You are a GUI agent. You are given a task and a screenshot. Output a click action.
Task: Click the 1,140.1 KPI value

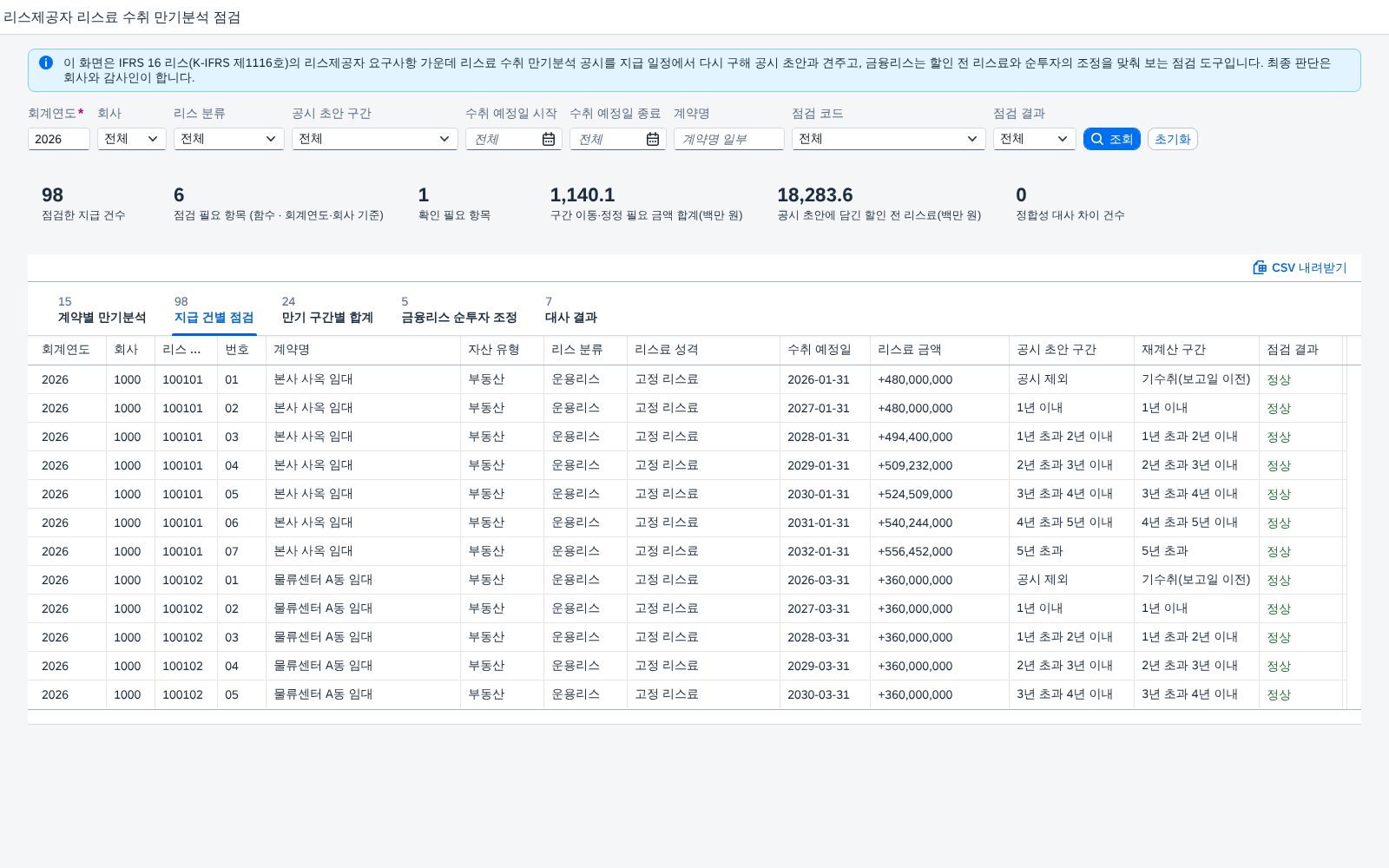tap(583, 195)
